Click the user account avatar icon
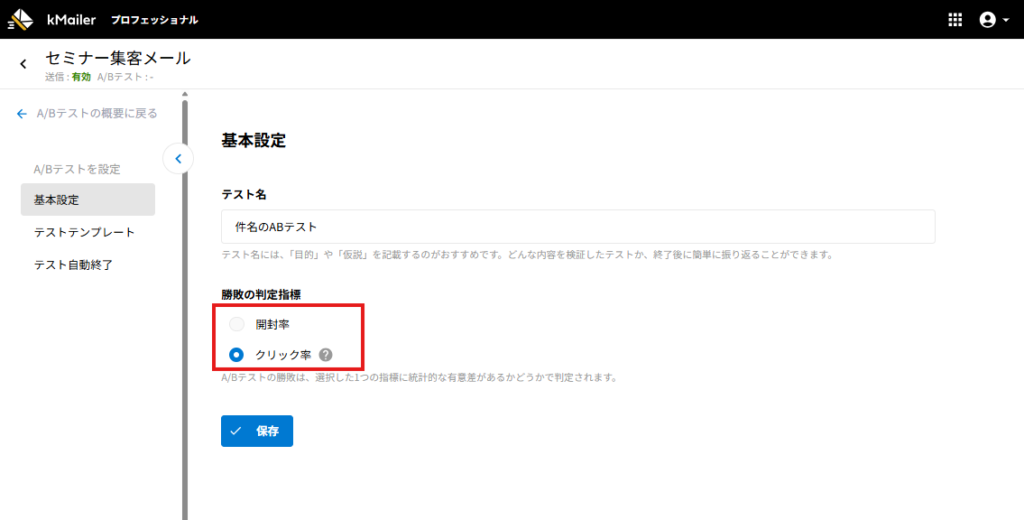The width and height of the screenshot is (1024, 520). [988, 20]
